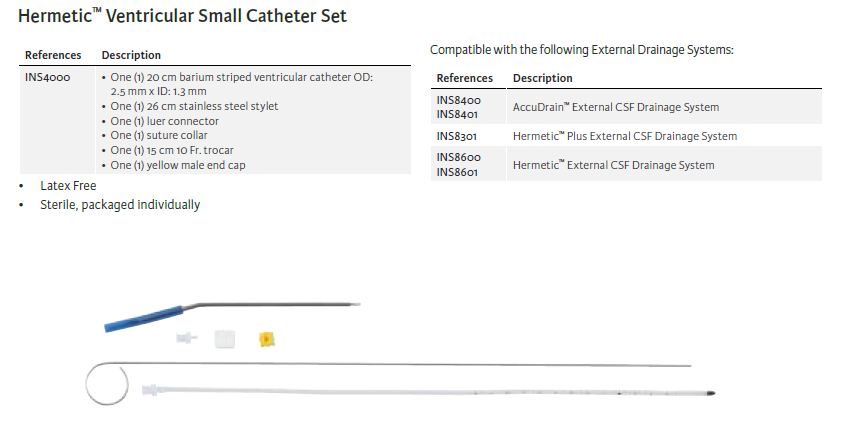Click the white square suture collar

[224, 339]
